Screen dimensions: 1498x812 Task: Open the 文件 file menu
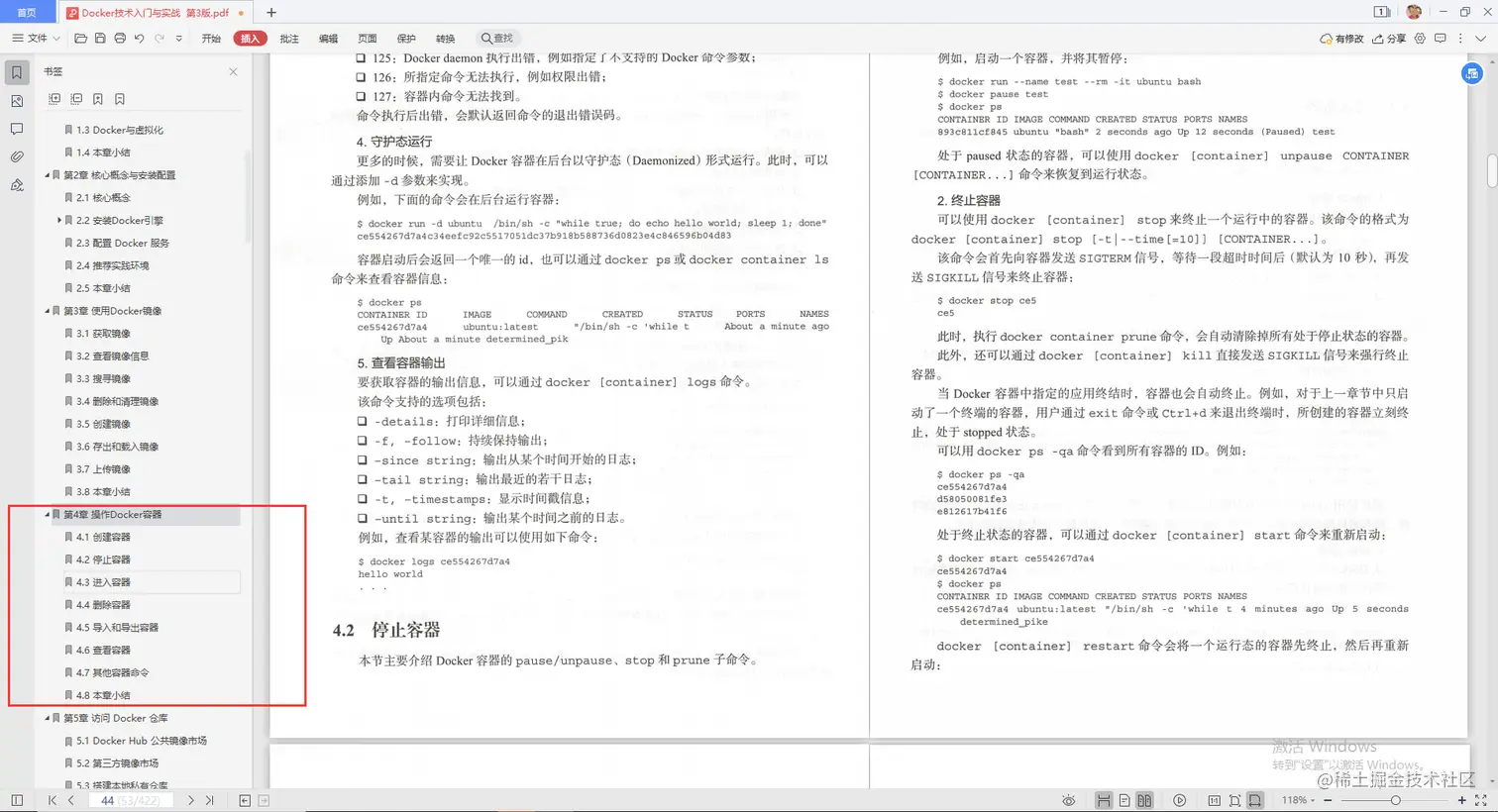[x=35, y=38]
